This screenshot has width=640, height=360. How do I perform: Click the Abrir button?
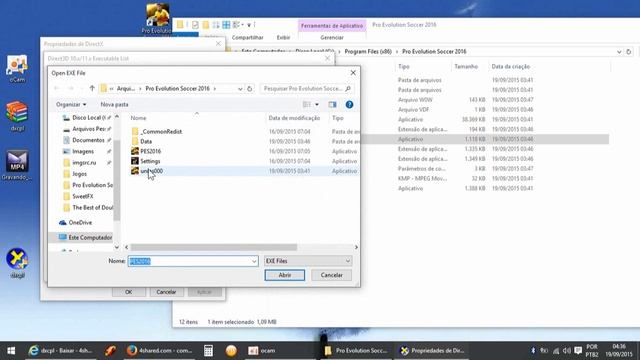(284, 275)
